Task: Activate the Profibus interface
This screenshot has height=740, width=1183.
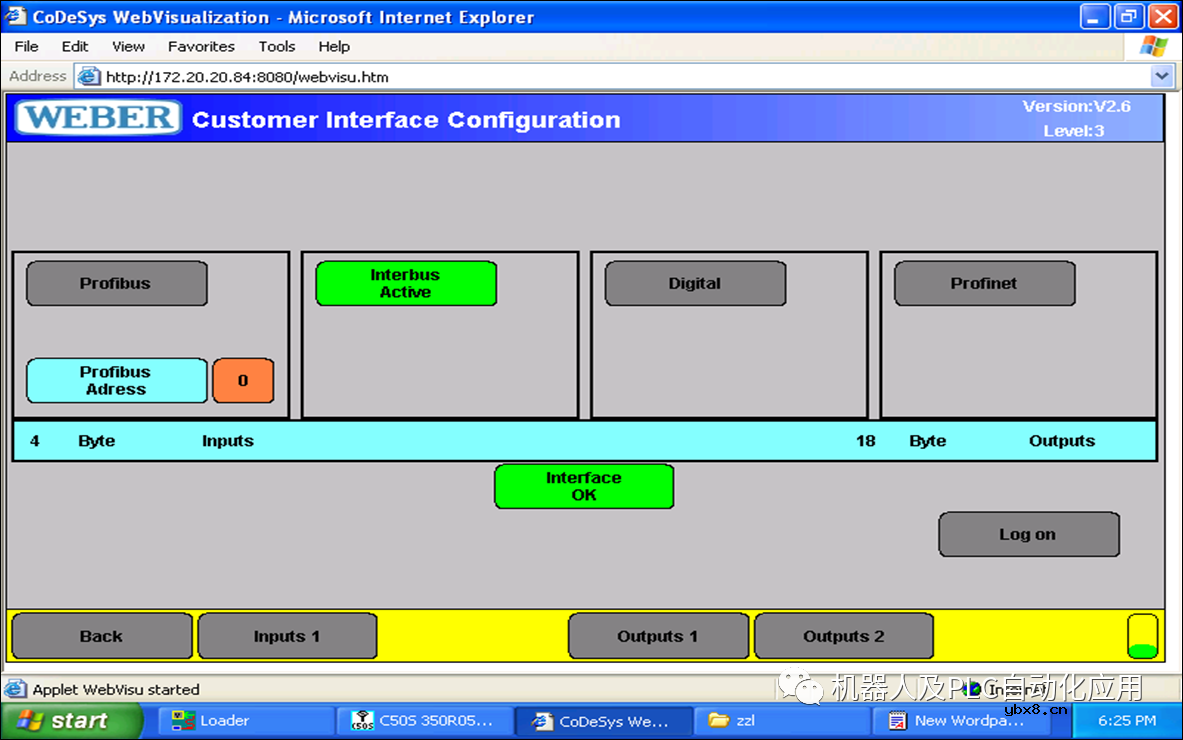Action: click(x=116, y=283)
